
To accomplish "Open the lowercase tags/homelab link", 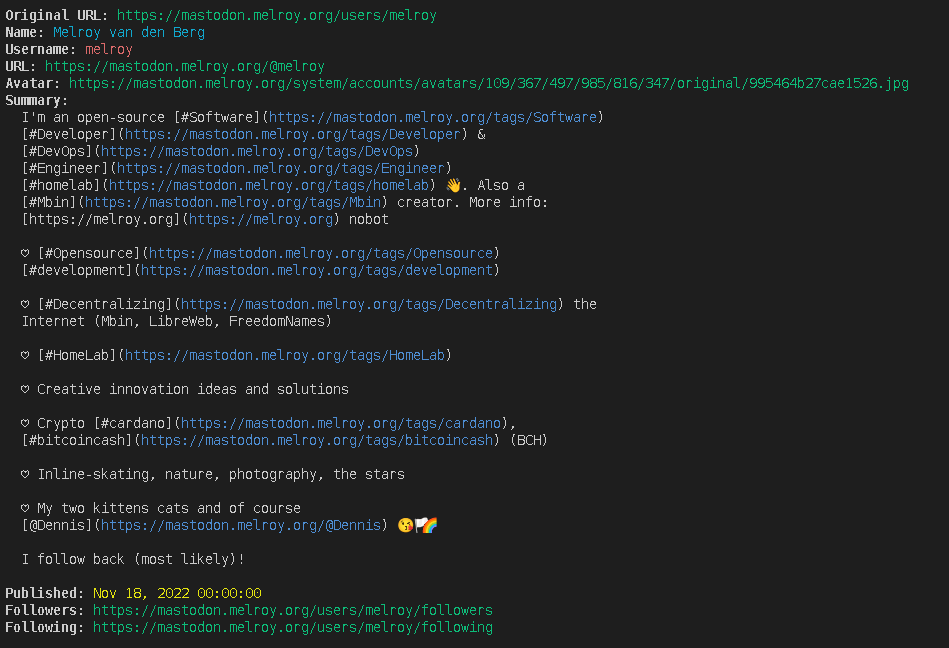I will [x=269, y=185].
